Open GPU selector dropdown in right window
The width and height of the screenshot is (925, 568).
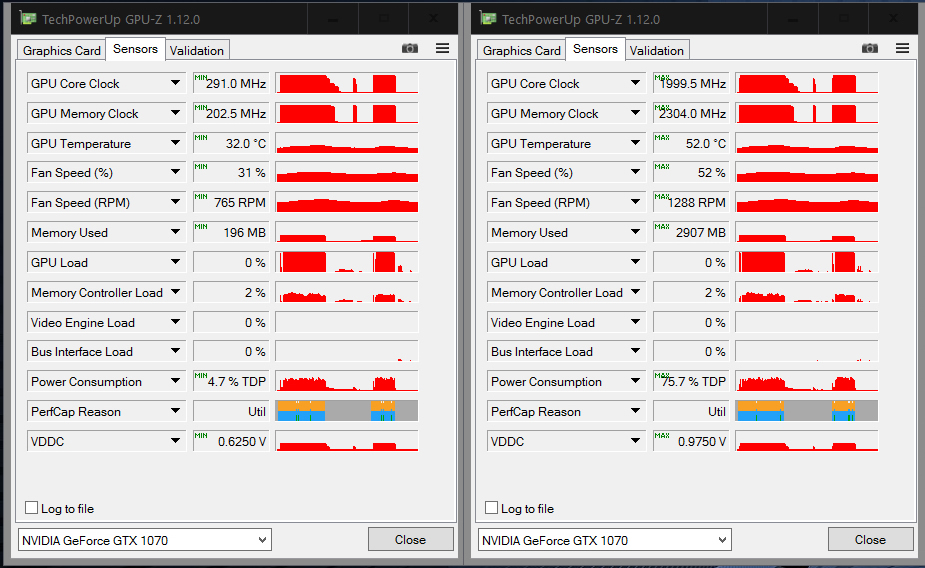point(604,540)
